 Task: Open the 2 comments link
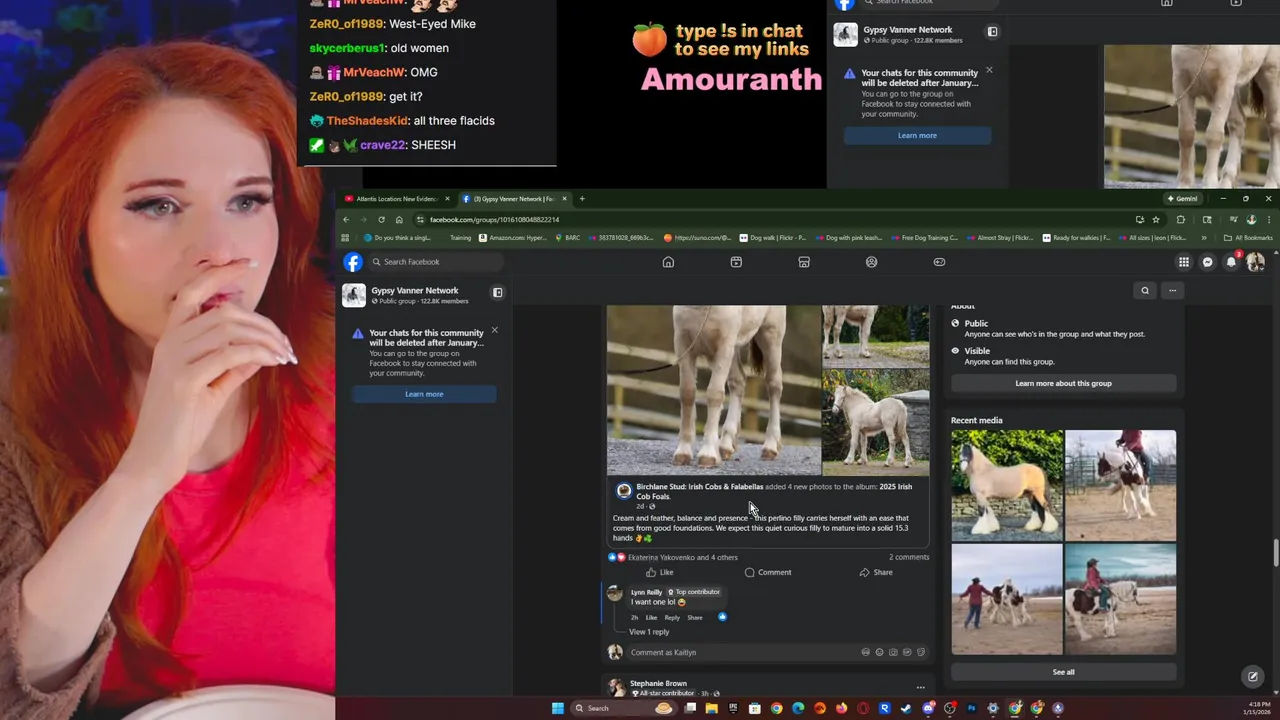point(909,557)
